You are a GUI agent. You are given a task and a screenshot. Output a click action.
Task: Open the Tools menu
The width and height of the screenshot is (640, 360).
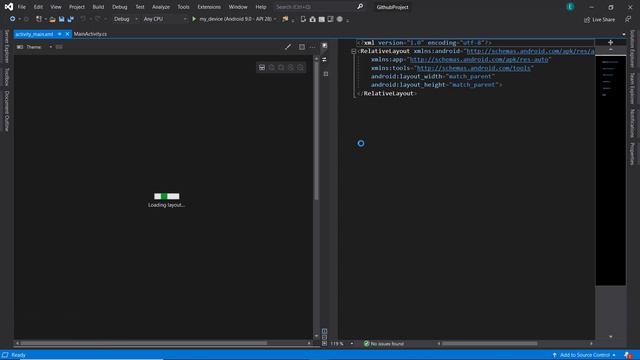tap(183, 7)
